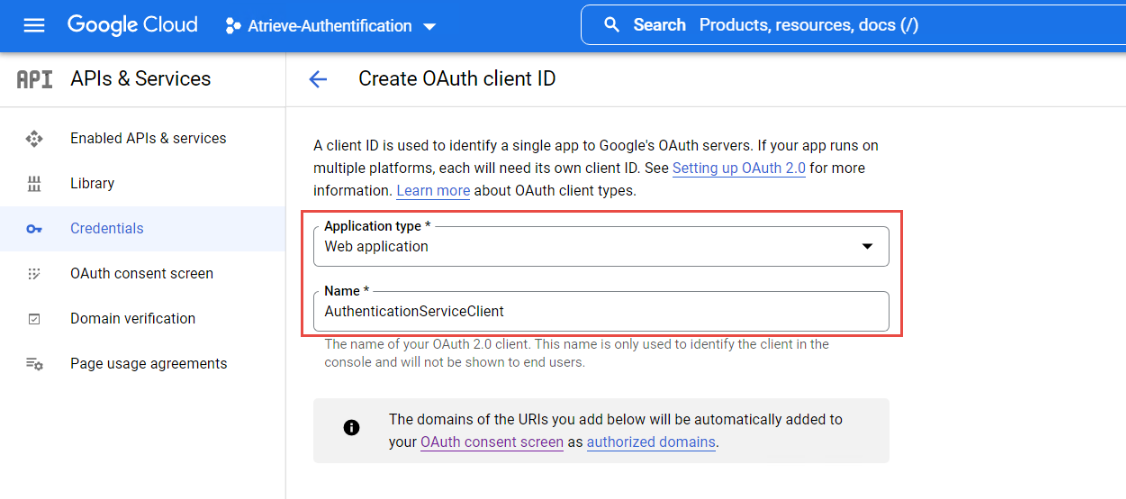Go to OAuth consent screen menu item
1126x499 pixels.
[x=141, y=273]
